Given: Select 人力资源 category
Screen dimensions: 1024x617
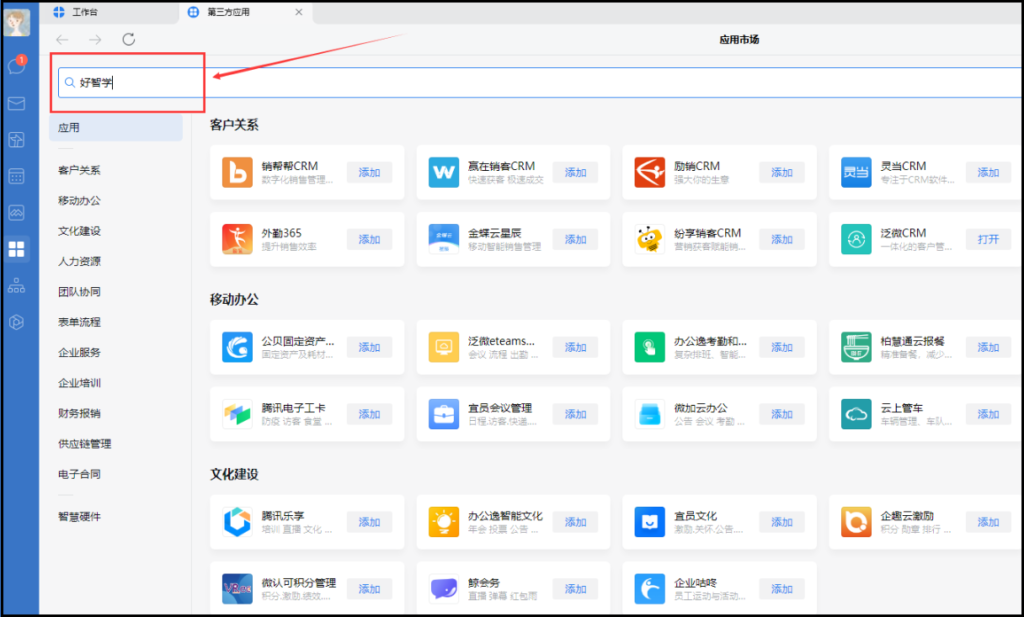Looking at the screenshot, I should pos(79,261).
